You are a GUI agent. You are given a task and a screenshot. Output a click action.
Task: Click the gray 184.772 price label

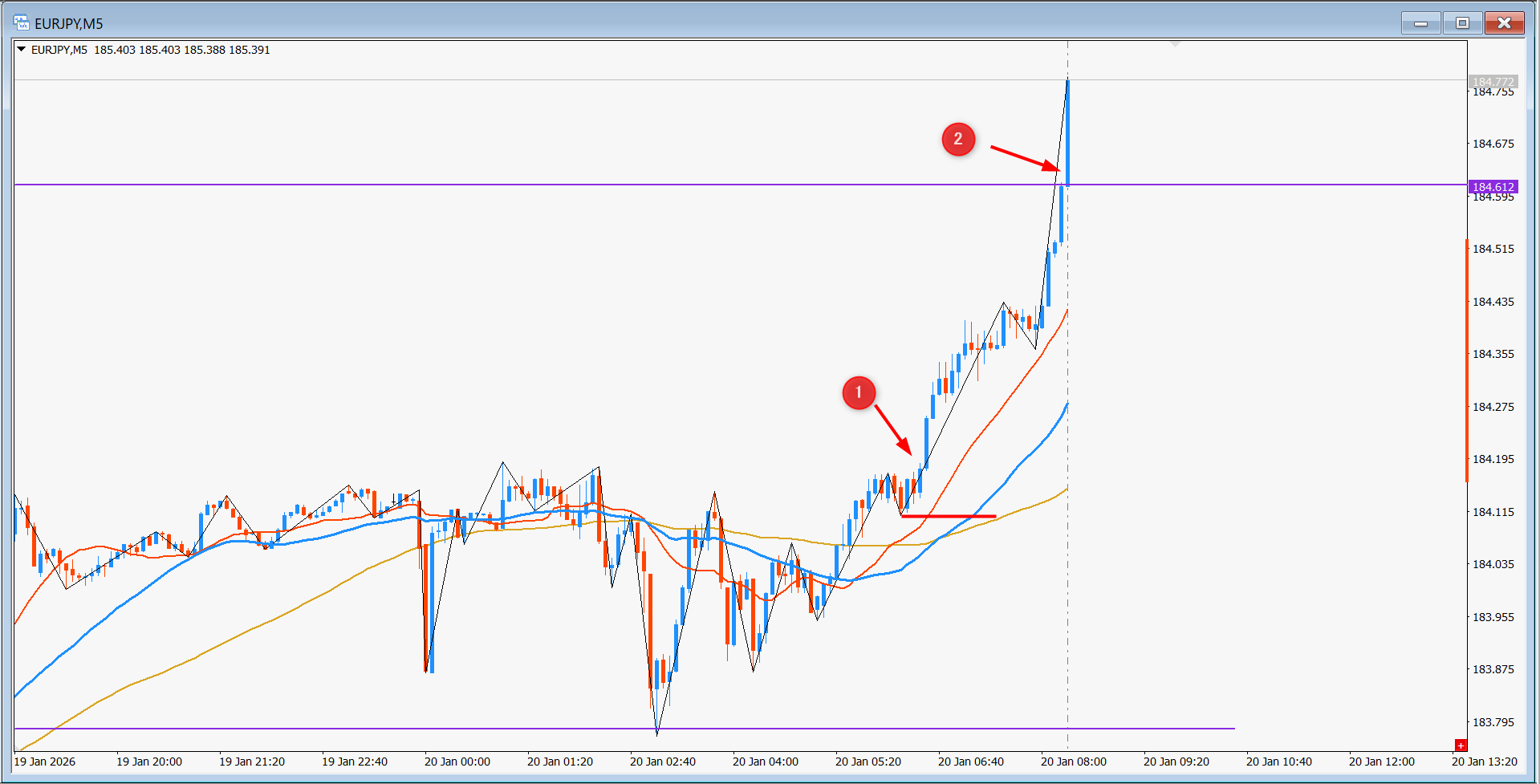coord(1493,82)
